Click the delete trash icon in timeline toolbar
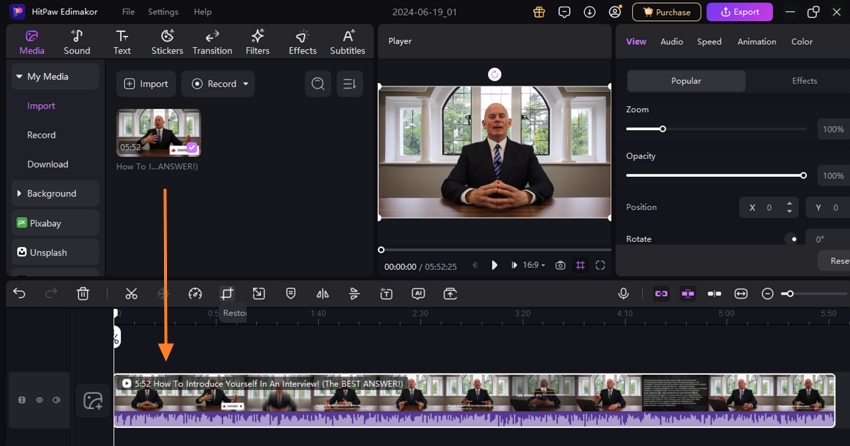850x446 pixels. (83, 294)
